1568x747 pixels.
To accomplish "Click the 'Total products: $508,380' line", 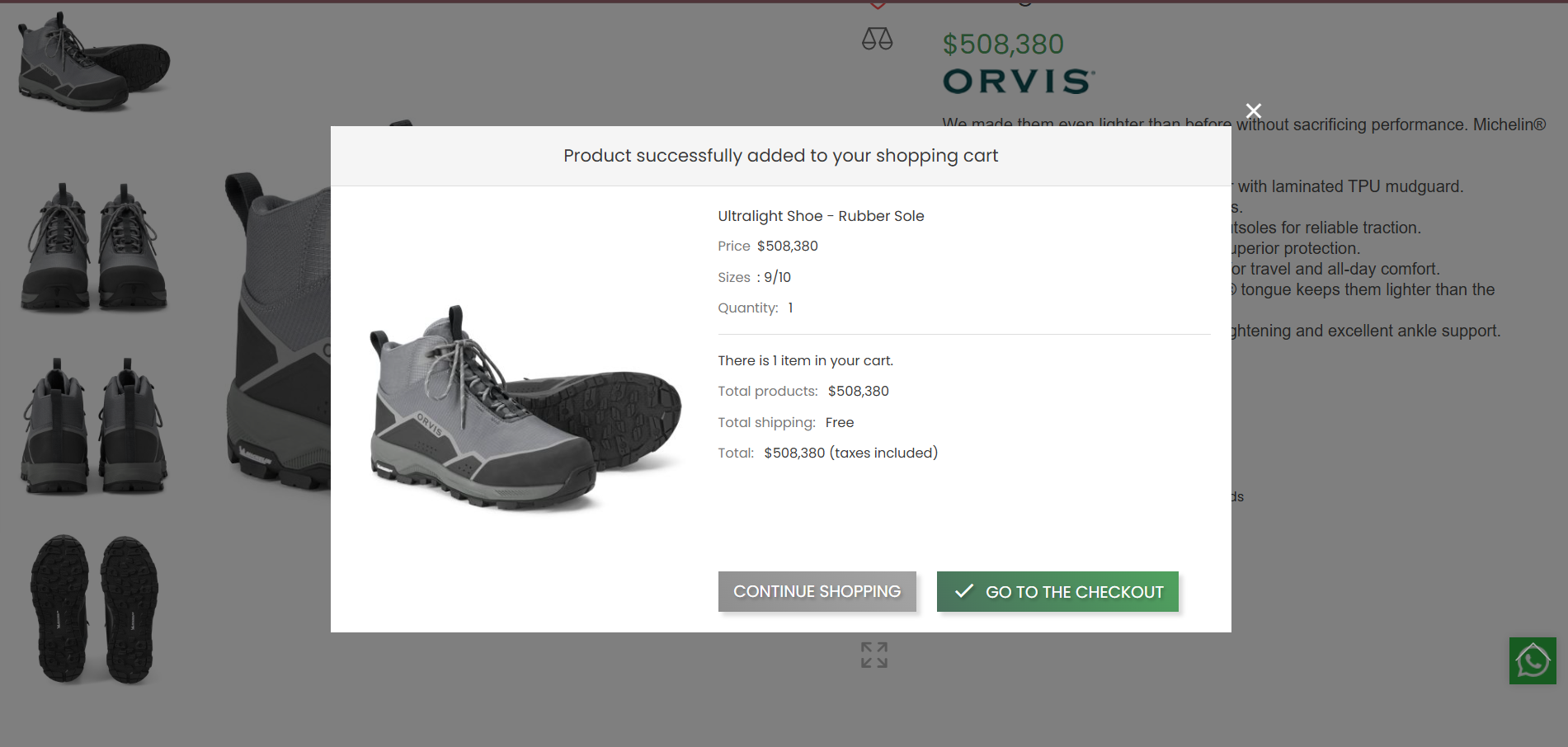I will (803, 391).
